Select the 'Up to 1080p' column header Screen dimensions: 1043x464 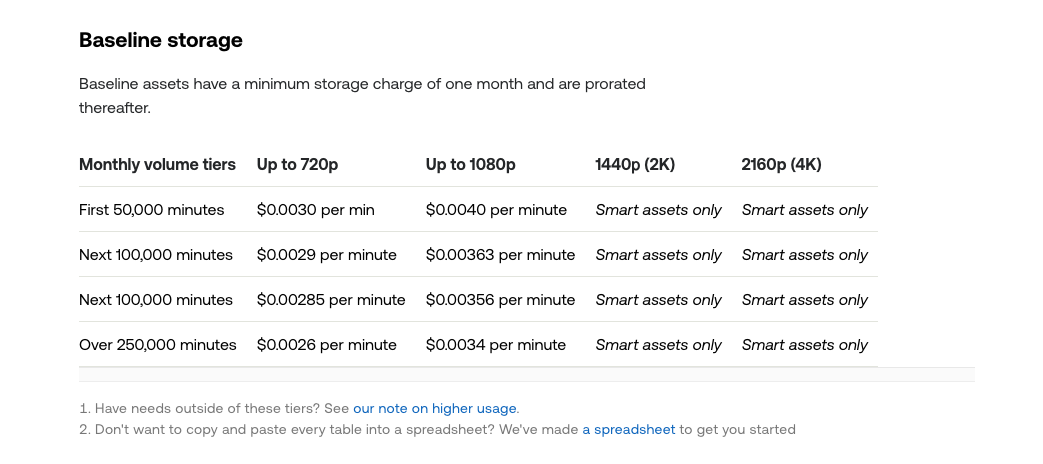pyautogui.click(x=470, y=164)
